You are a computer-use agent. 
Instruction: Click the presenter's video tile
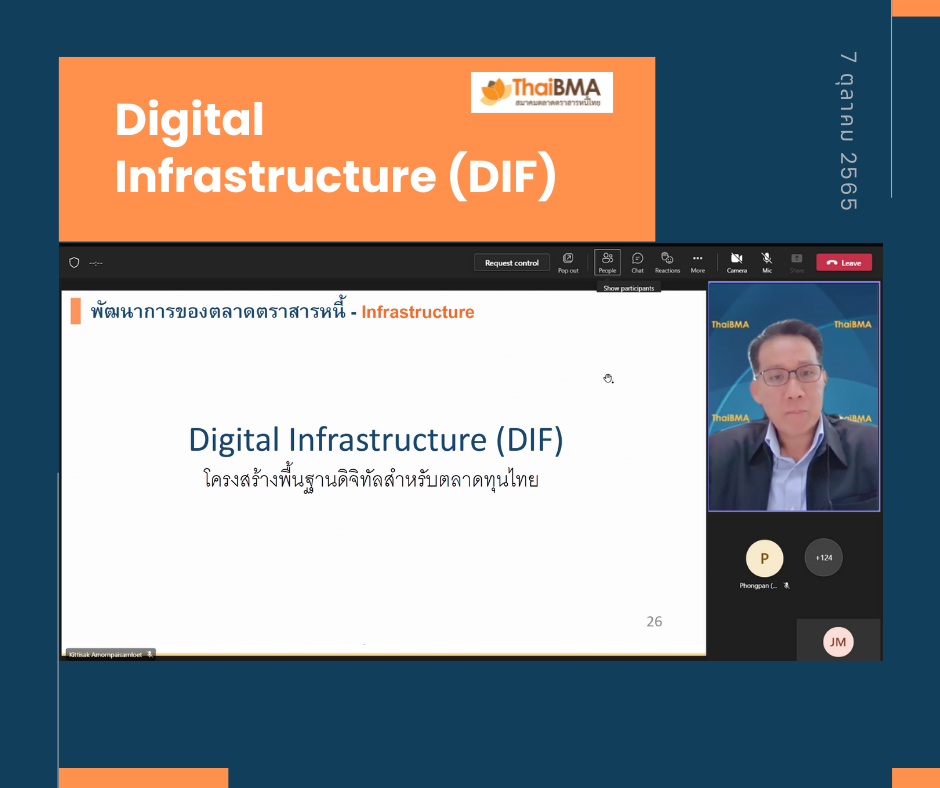tap(793, 396)
